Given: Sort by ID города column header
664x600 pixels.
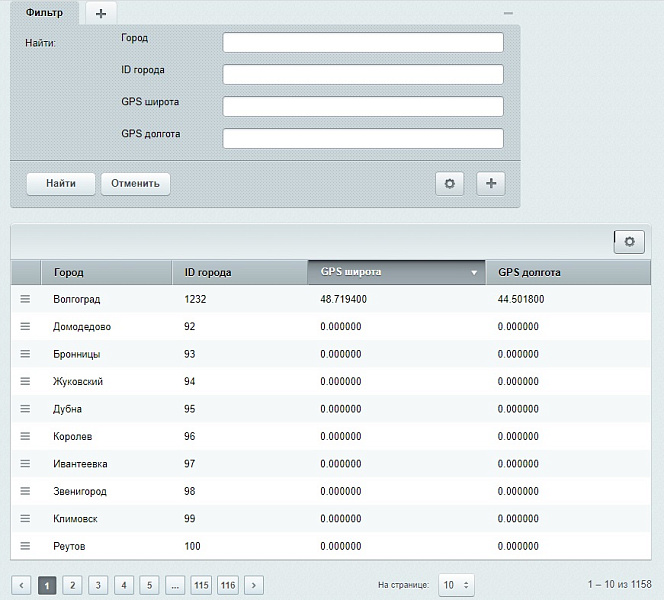Looking at the screenshot, I should coord(240,272).
